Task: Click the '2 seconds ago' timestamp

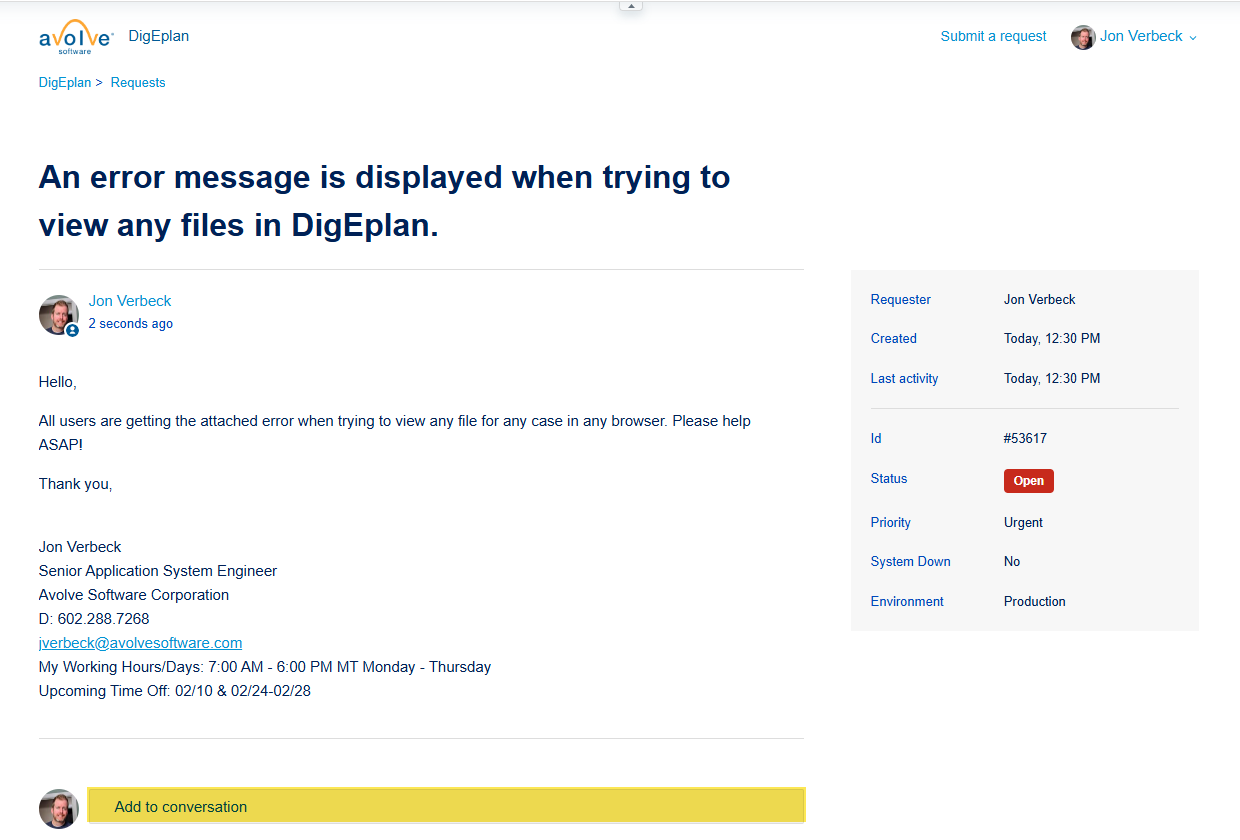Action: coord(131,324)
